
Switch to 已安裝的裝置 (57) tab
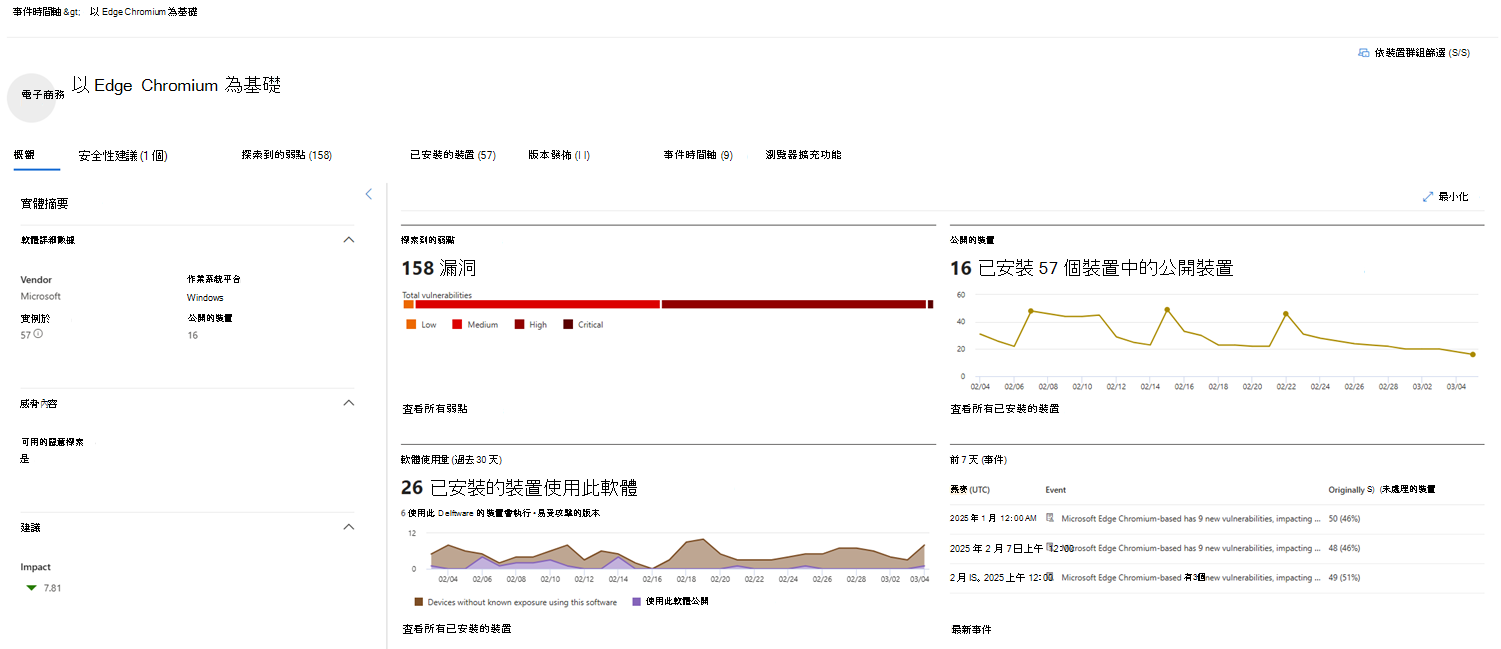pos(453,155)
